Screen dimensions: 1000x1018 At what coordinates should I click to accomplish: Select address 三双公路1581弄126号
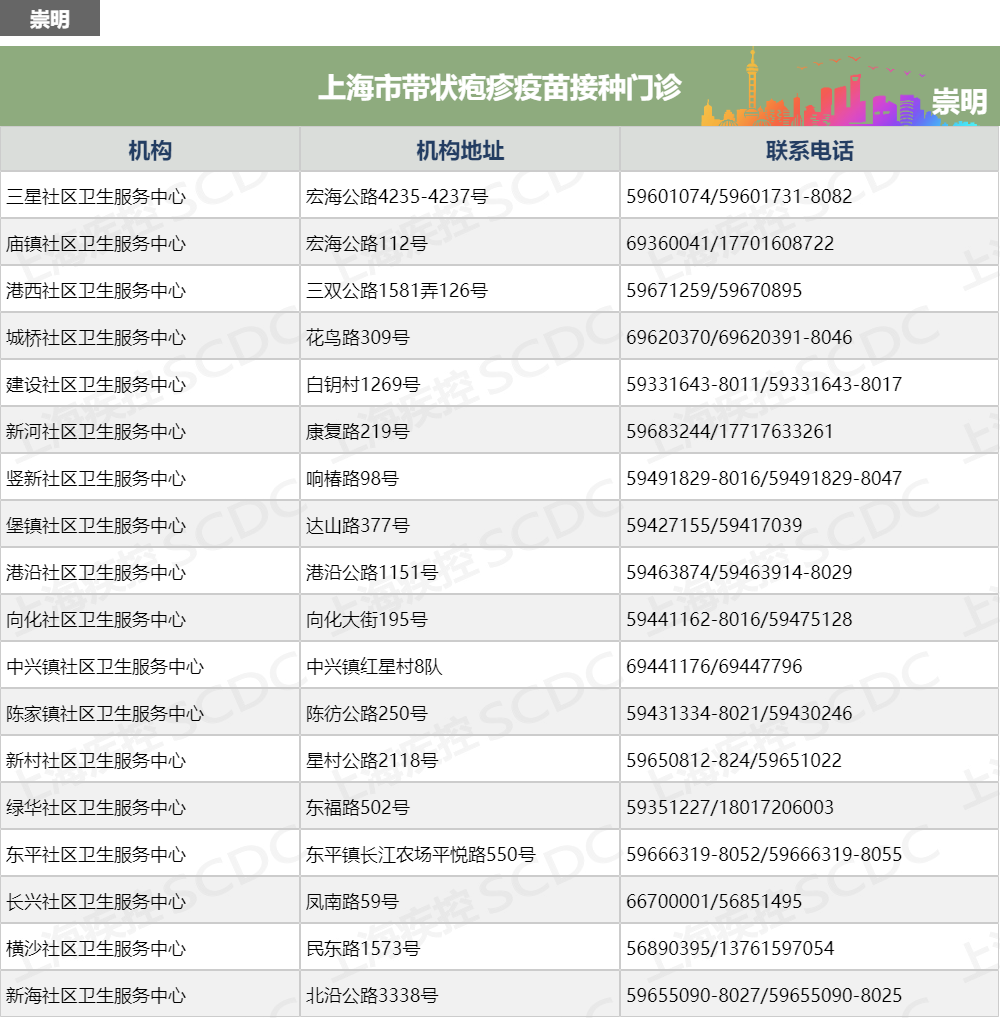click(397, 290)
